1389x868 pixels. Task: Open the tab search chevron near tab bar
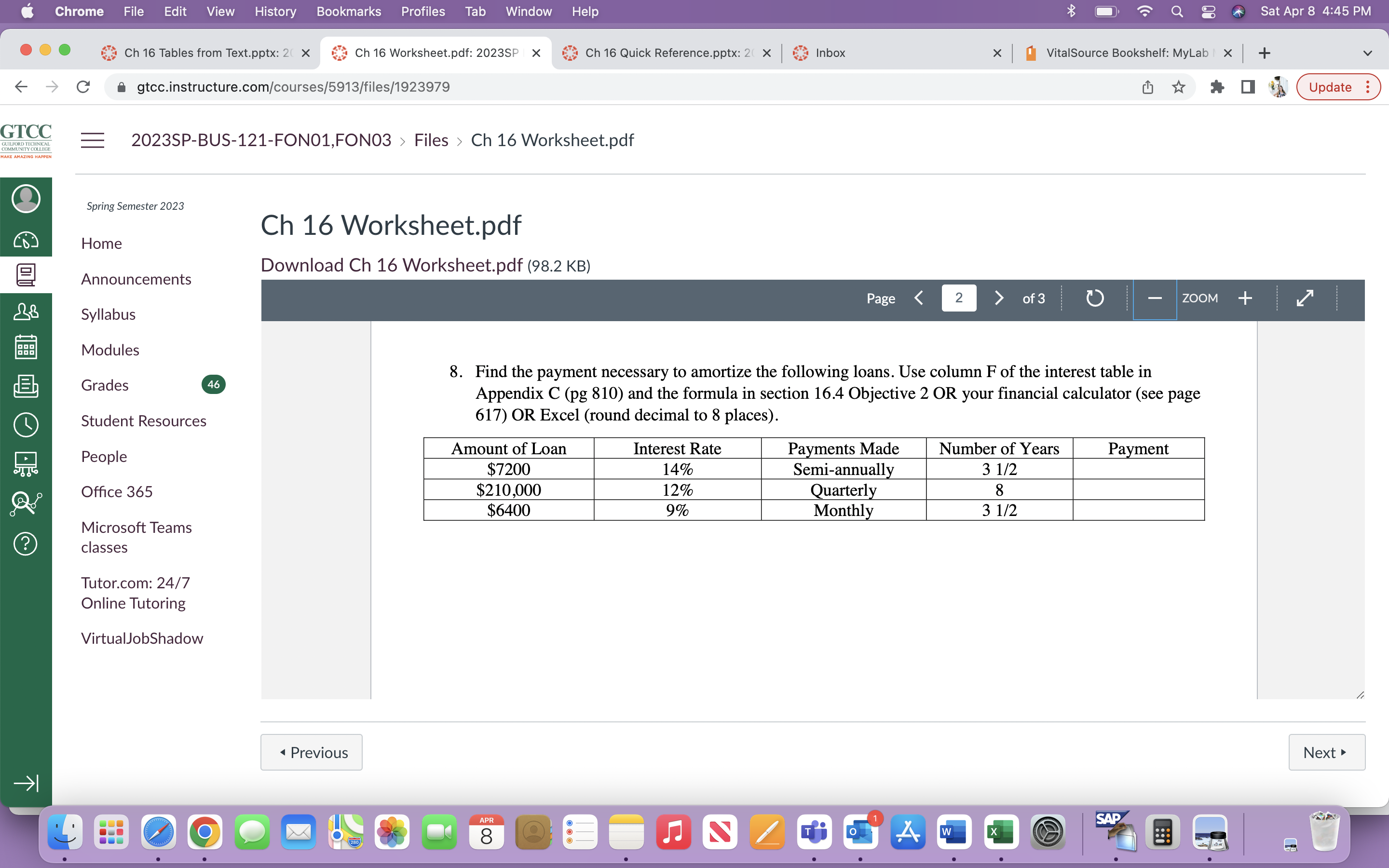[x=1368, y=53]
